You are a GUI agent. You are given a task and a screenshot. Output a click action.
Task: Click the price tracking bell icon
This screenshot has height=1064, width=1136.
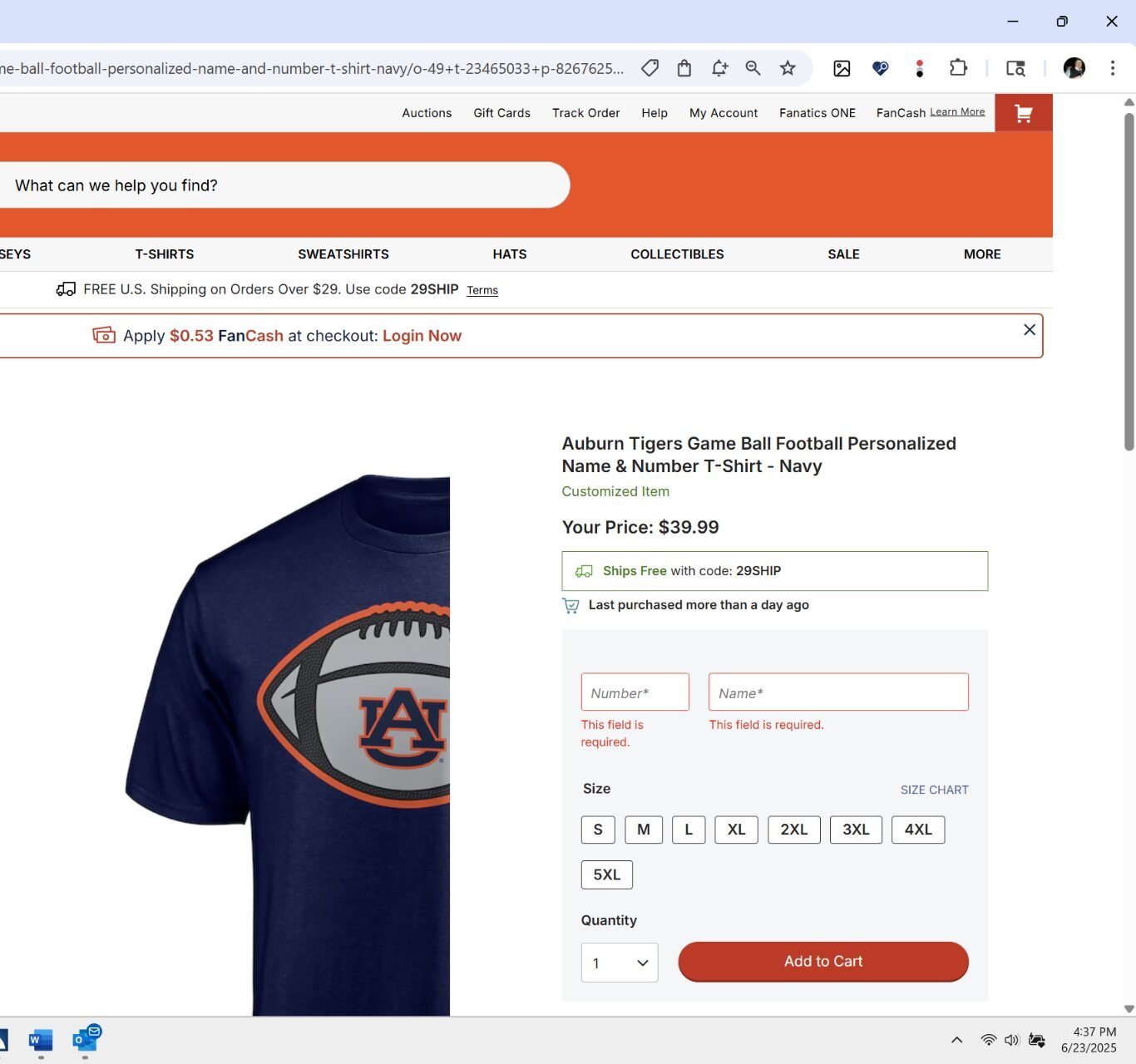coord(719,68)
